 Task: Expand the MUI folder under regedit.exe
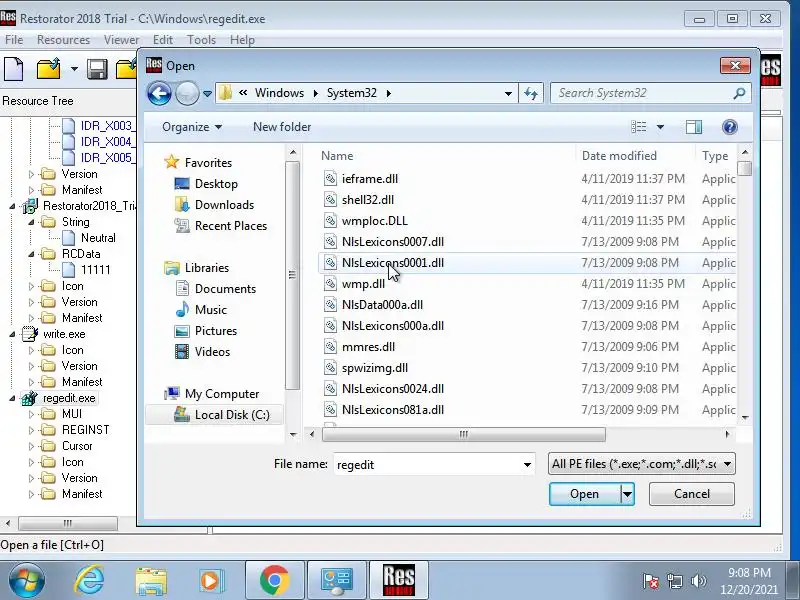[x=31, y=414]
